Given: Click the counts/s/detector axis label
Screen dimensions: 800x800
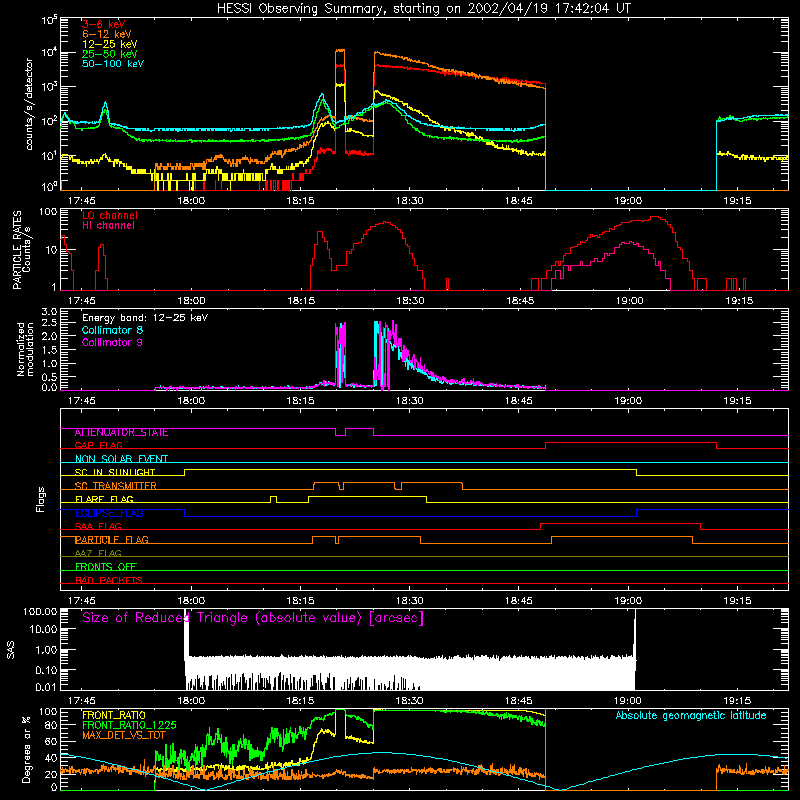Looking at the screenshot, I should pyautogui.click(x=29, y=104).
